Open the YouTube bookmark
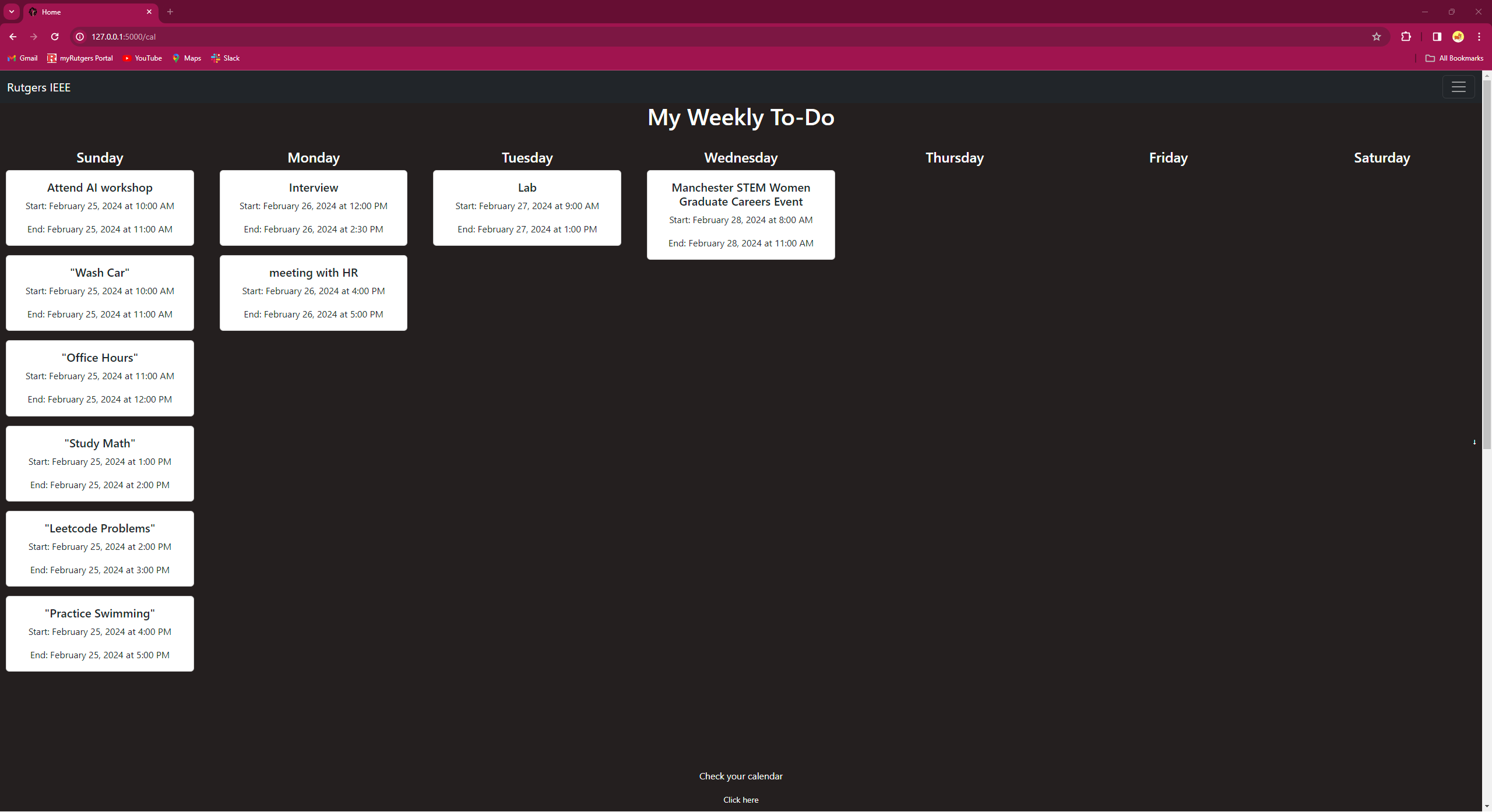The height and width of the screenshot is (812, 1492). click(x=142, y=58)
